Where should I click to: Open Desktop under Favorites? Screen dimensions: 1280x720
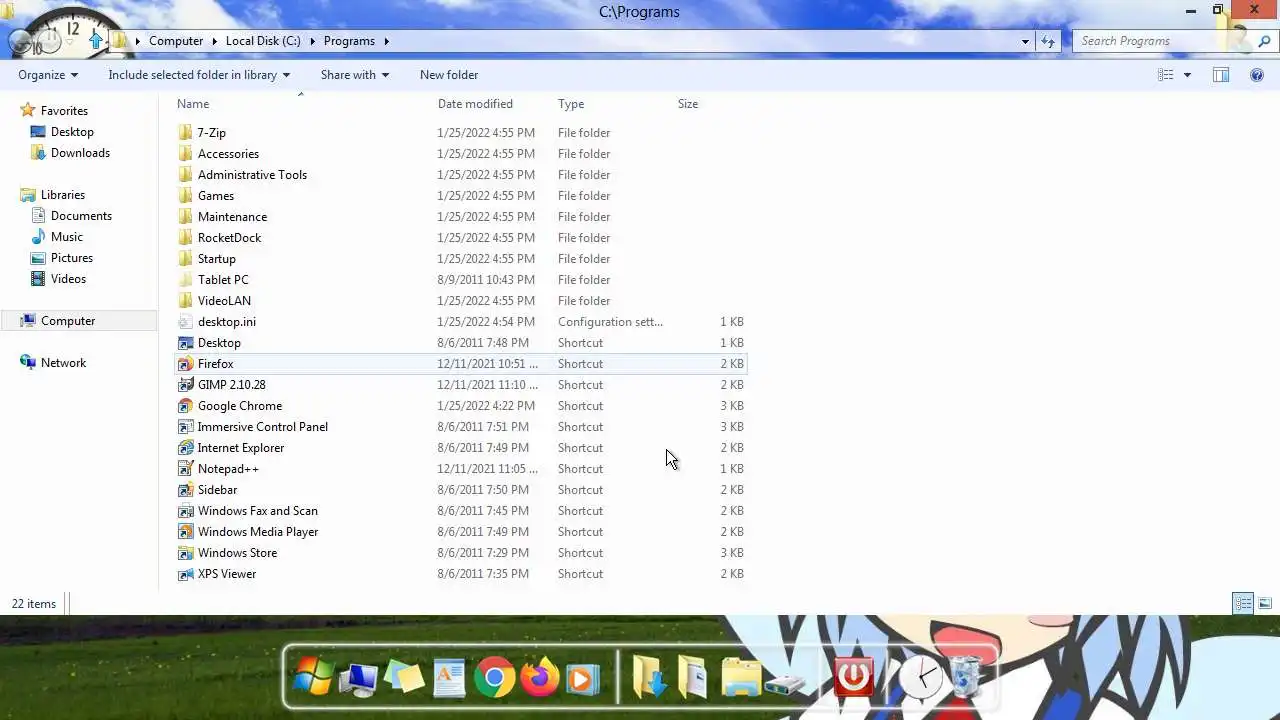click(72, 132)
